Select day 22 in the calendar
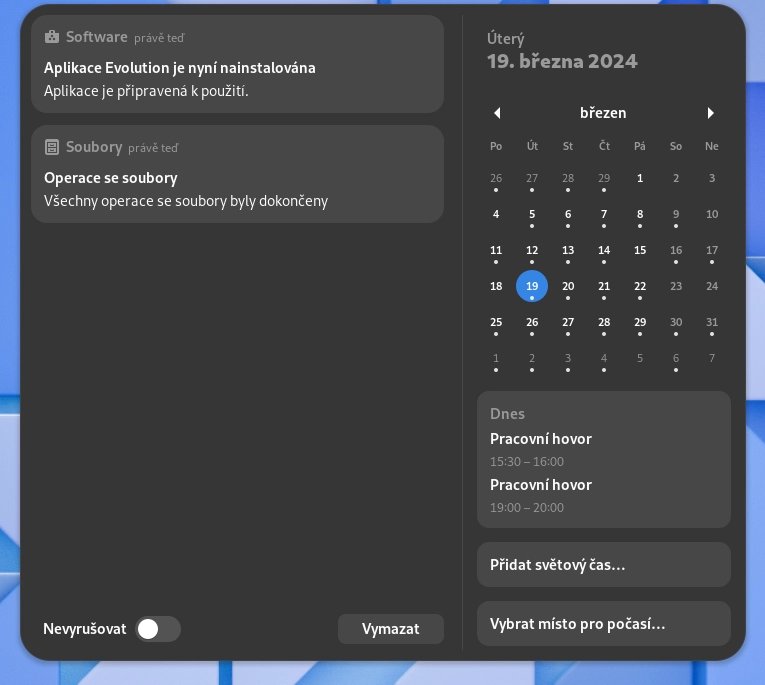765x685 pixels. pyautogui.click(x=640, y=286)
